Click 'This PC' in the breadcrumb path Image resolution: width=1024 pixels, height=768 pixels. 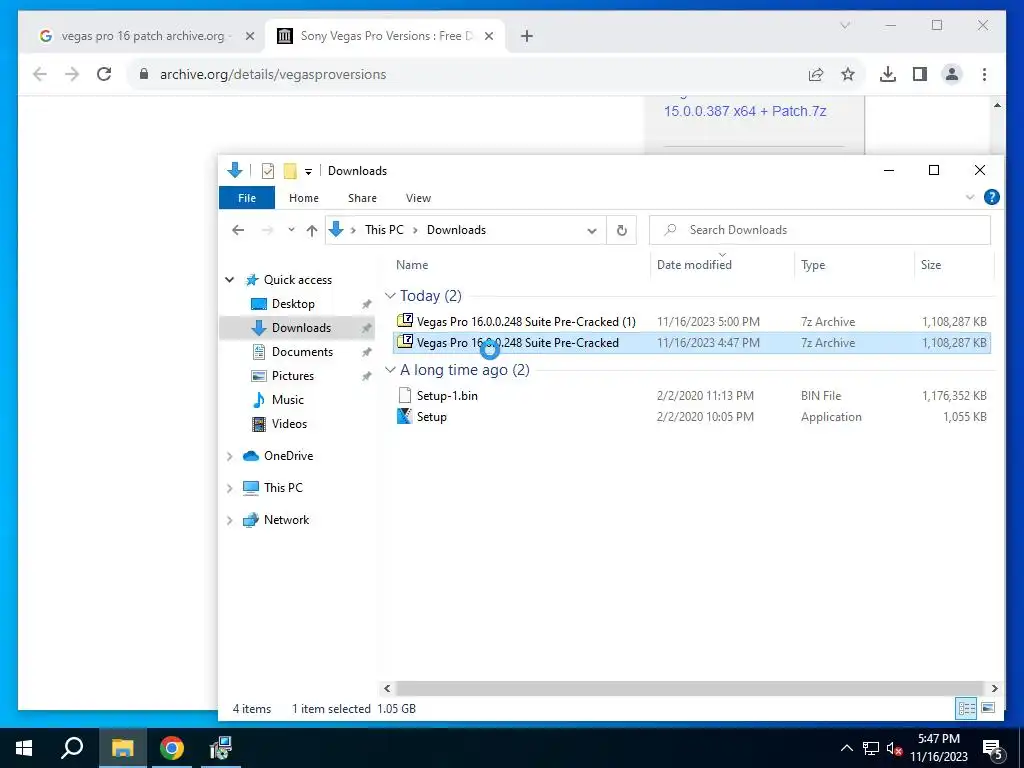tap(384, 230)
